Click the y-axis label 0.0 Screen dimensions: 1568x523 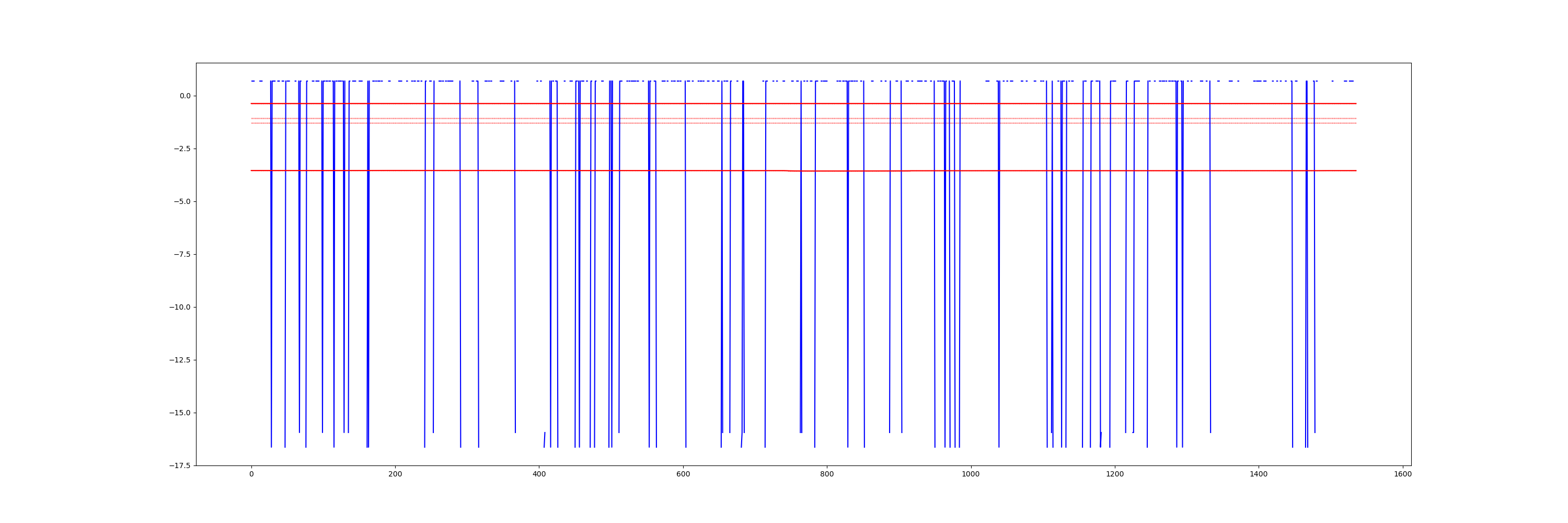tap(185, 96)
